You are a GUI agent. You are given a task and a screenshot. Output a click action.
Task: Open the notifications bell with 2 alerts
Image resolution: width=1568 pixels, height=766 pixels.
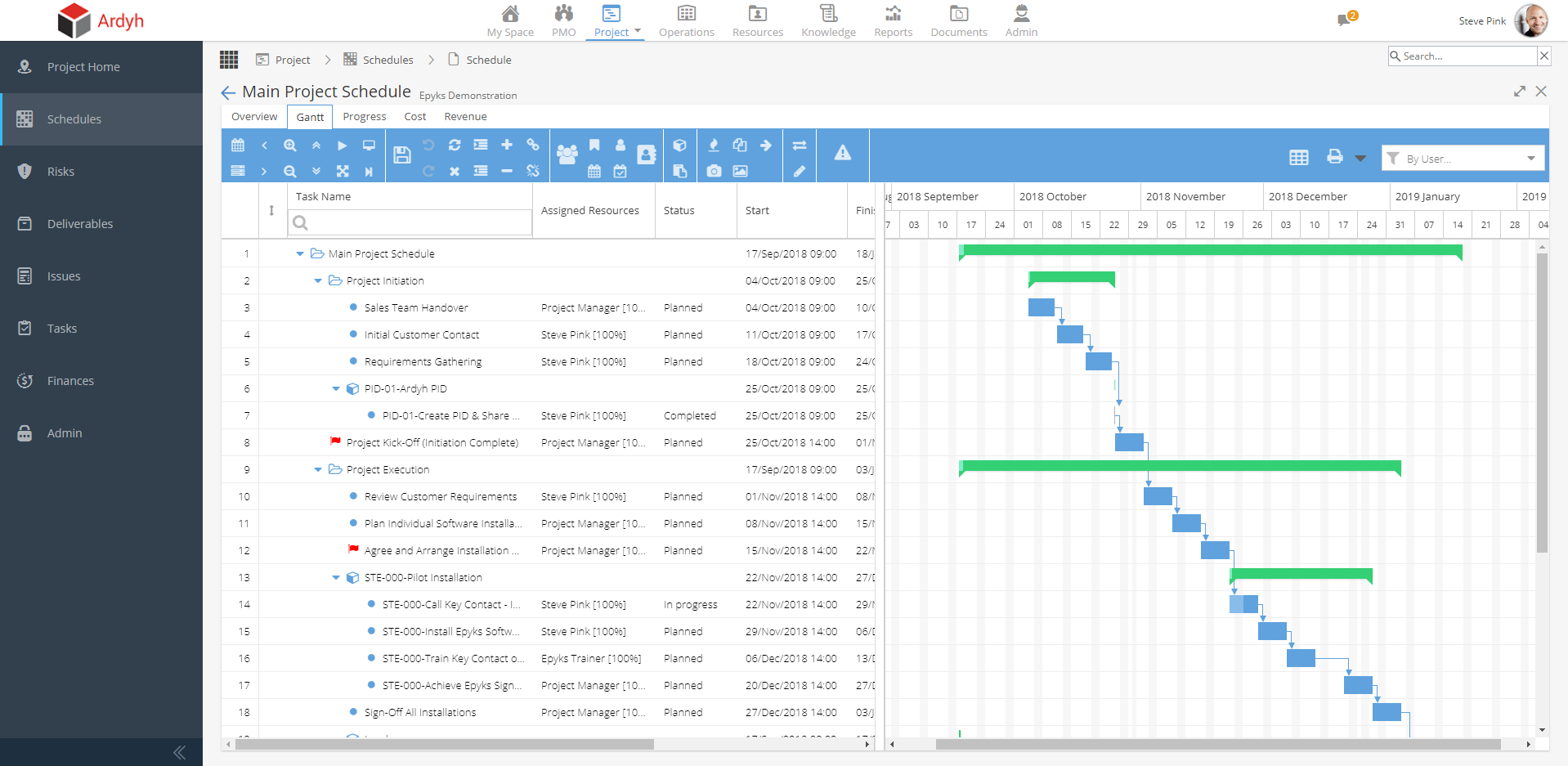tap(1345, 20)
